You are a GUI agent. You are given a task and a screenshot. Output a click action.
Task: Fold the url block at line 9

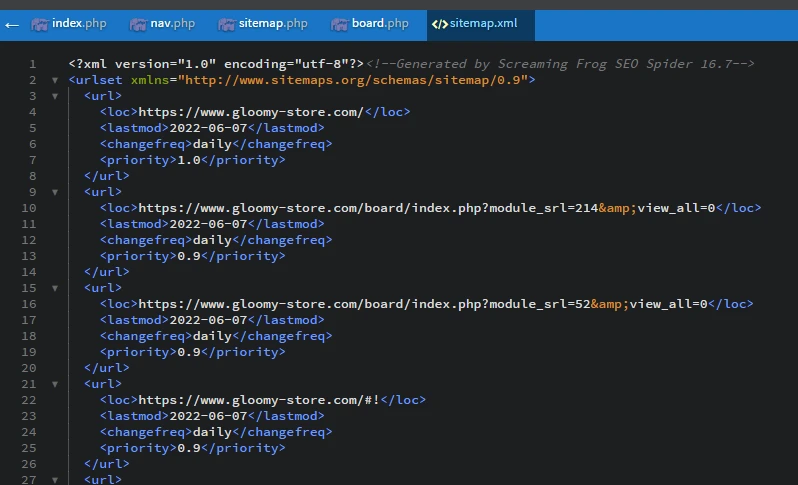(x=55, y=192)
